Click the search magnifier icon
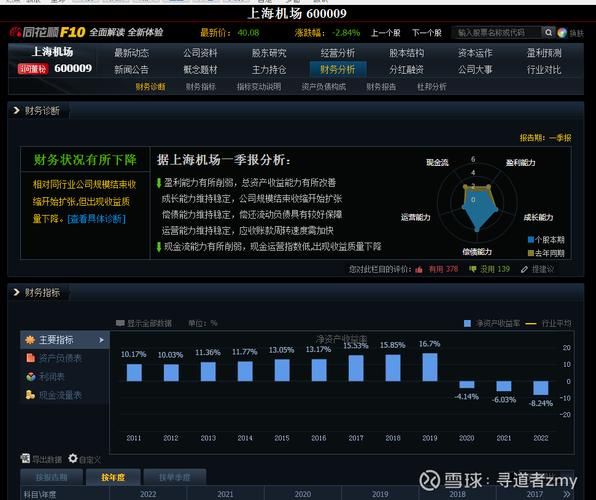The width and height of the screenshot is (596, 500). point(548,33)
